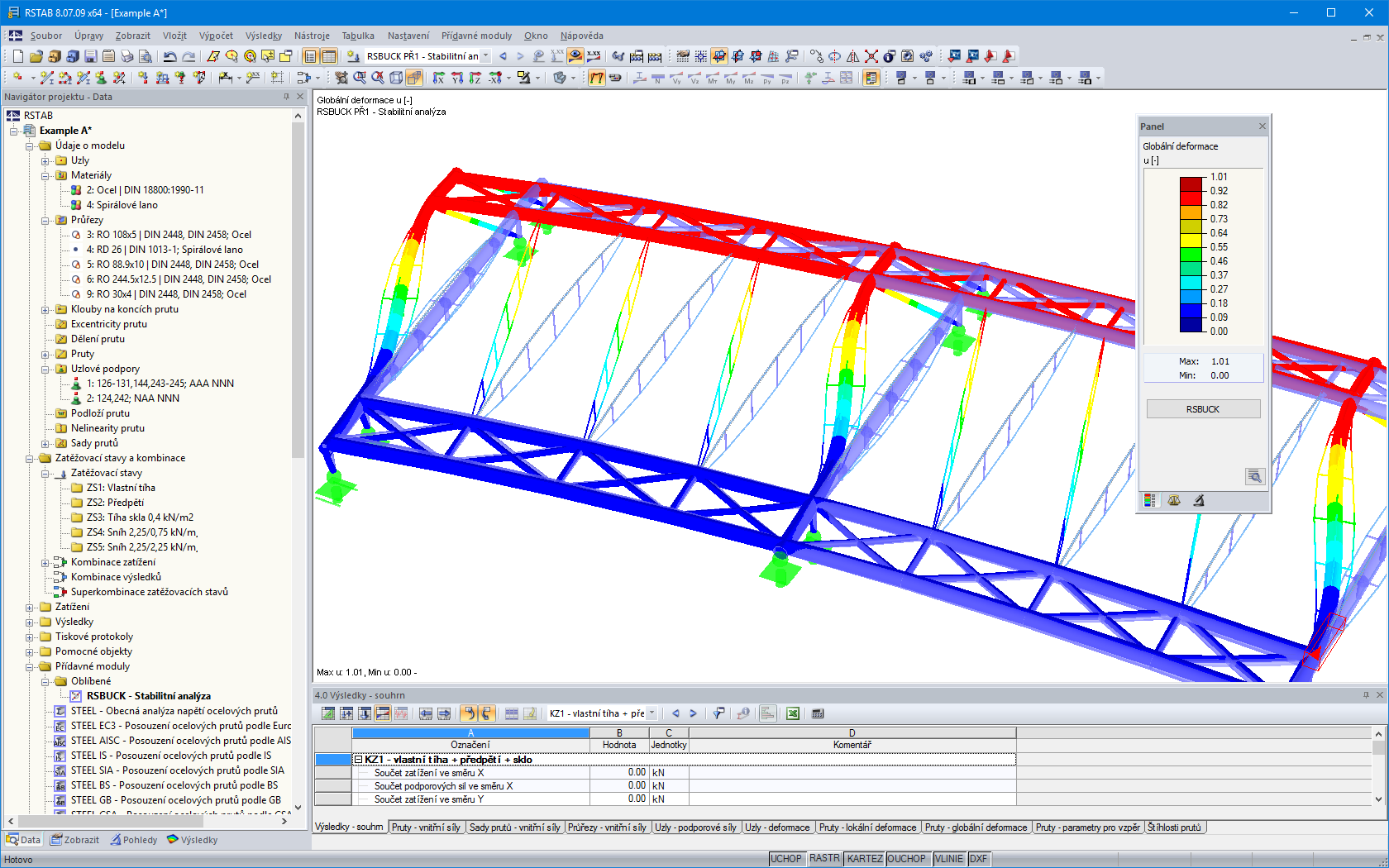
Task: Select the ZS1: Vlastní tíha load case
Action: coord(121,488)
